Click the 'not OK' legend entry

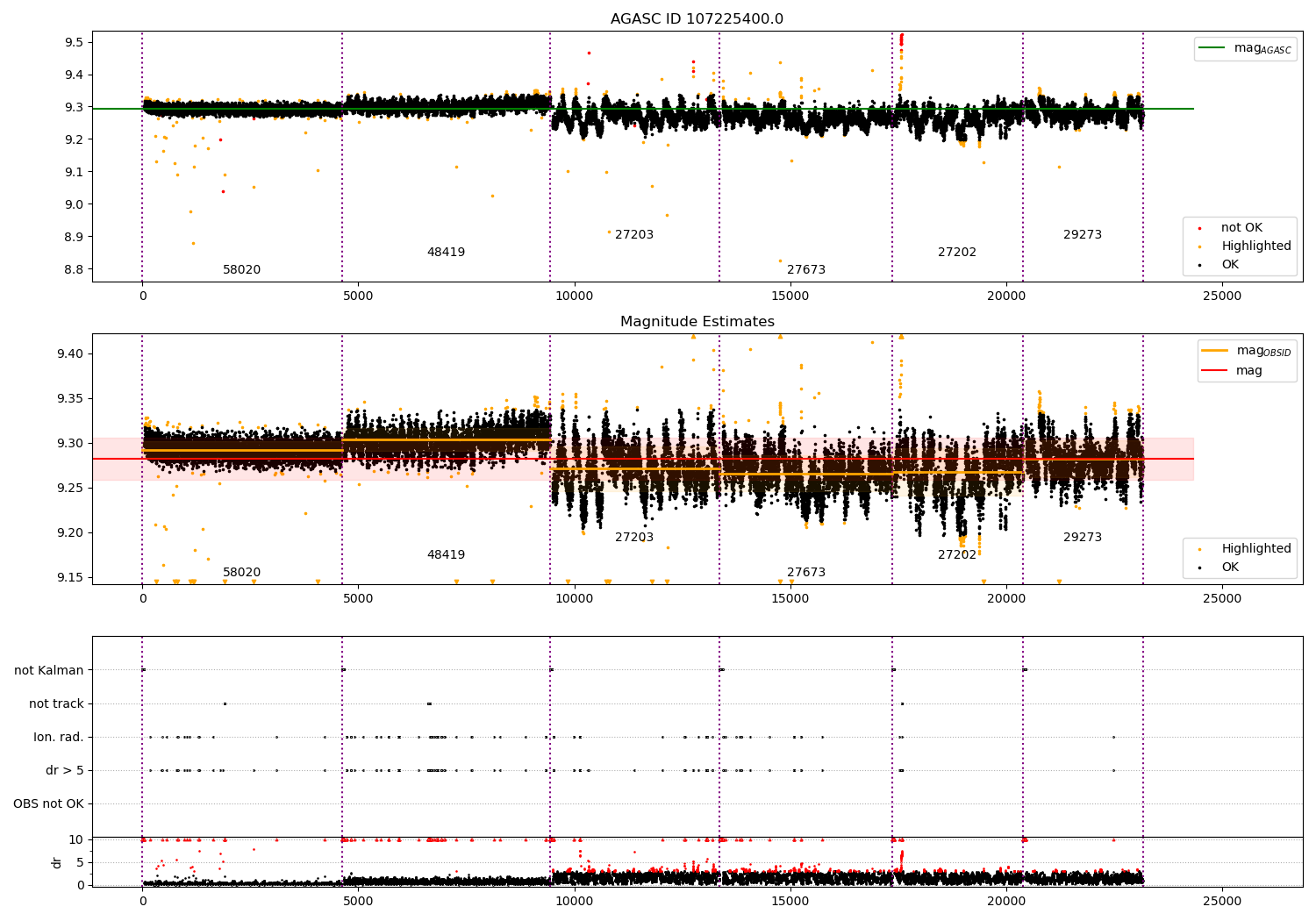[x=1240, y=228]
